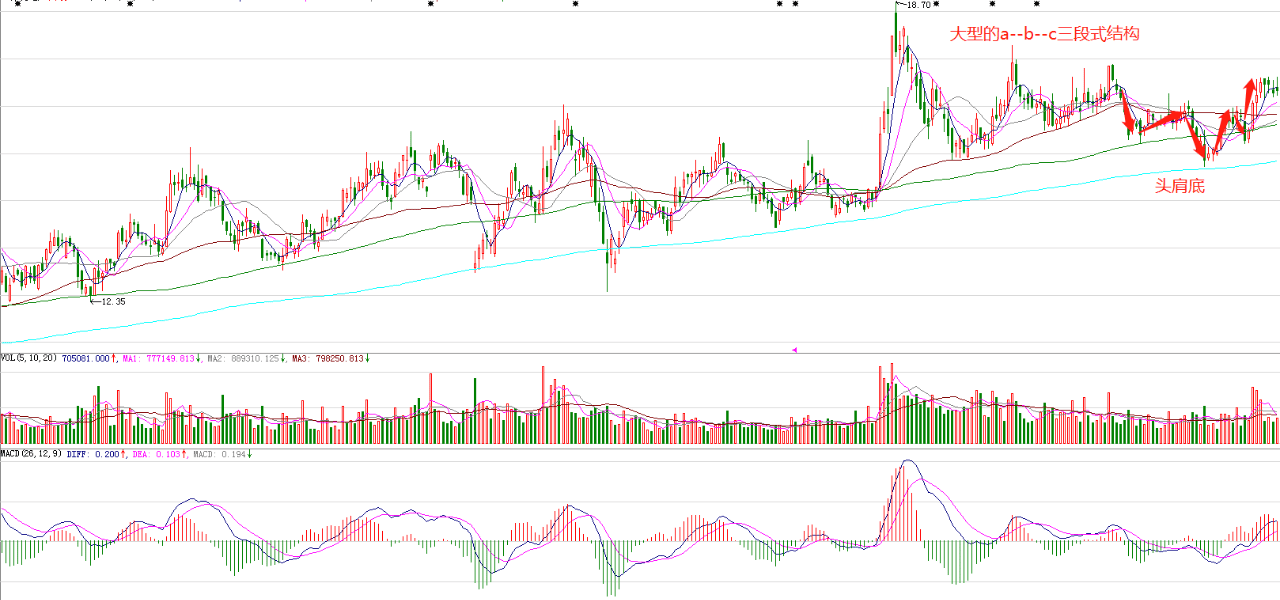Select the 头肩底 annotation text
Screen dimensions: 1280x600
click(1180, 185)
